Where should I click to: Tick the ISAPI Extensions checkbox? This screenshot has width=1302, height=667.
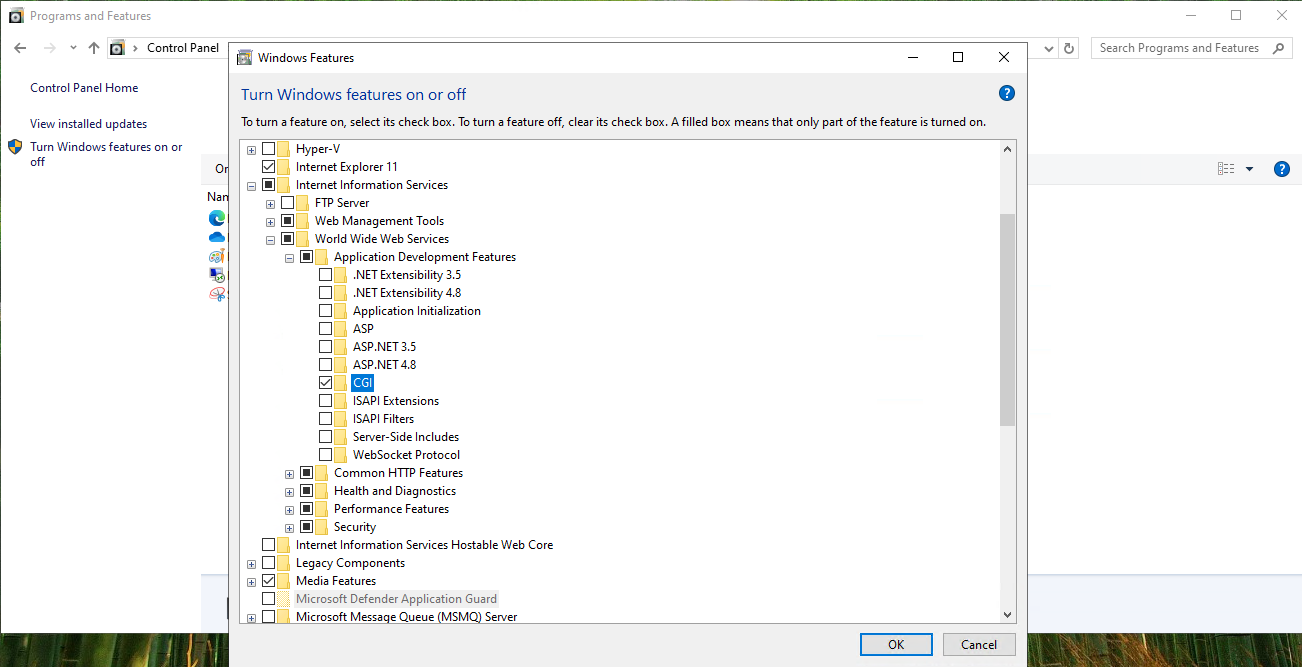325,401
